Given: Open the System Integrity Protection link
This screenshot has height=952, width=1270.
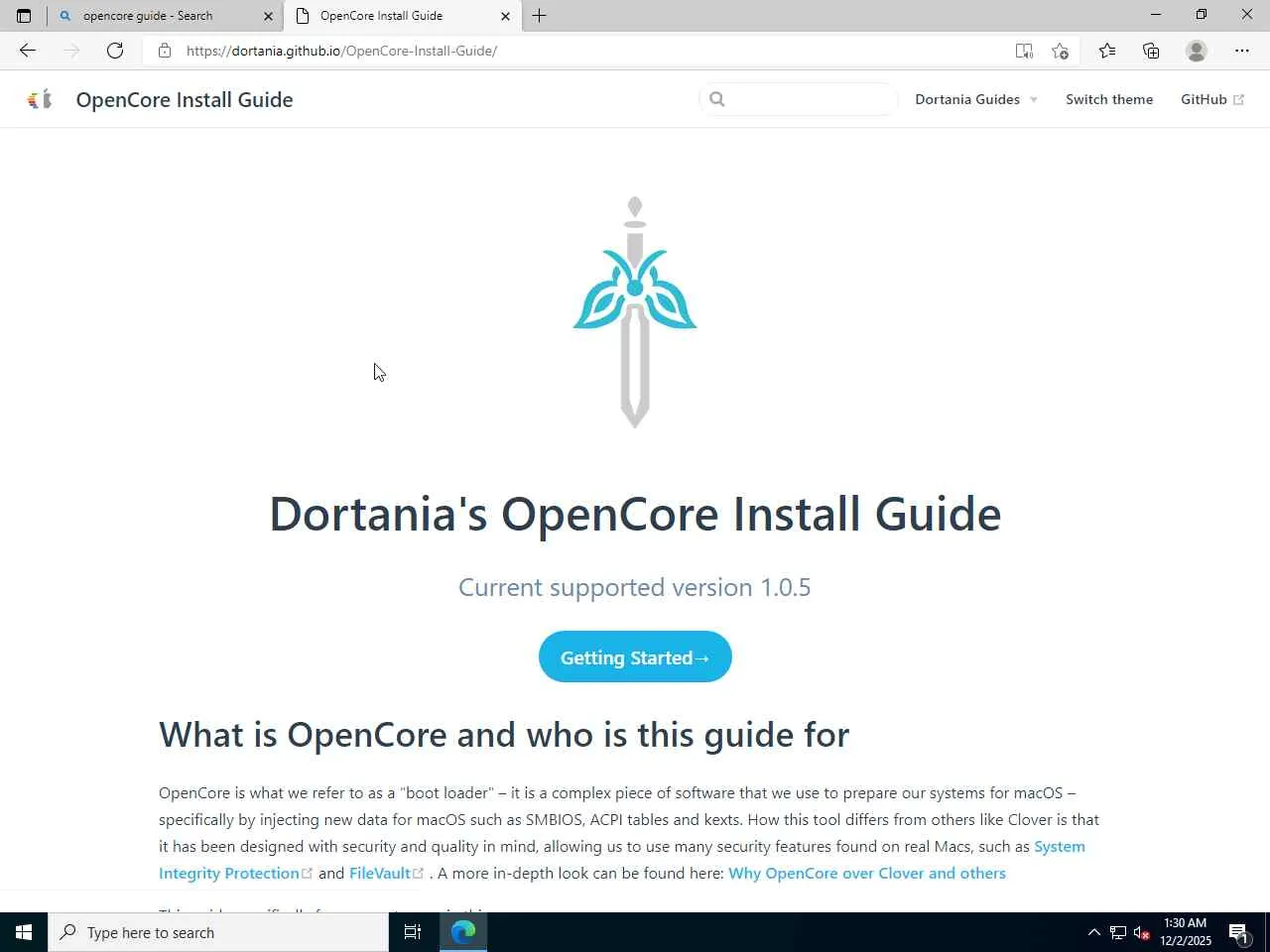Looking at the screenshot, I should pos(622,860).
